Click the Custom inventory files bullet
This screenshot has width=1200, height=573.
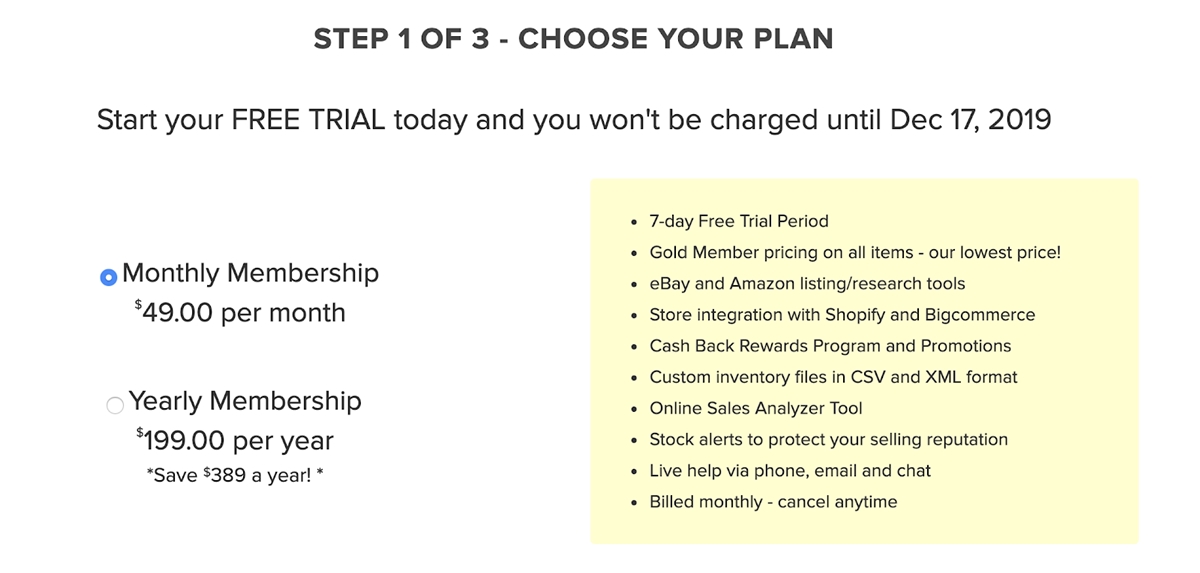pyautogui.click(x=833, y=377)
